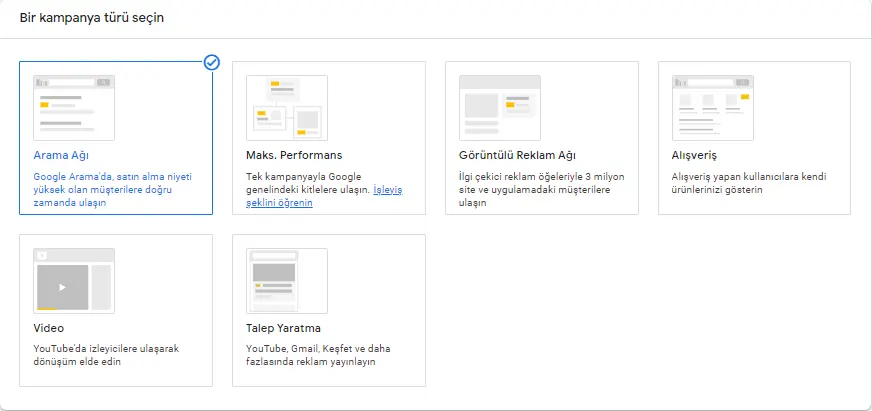Viewport: 872px width, 411px height.
Task: Pick the Alışveriş campaign title
Action: tap(694, 155)
